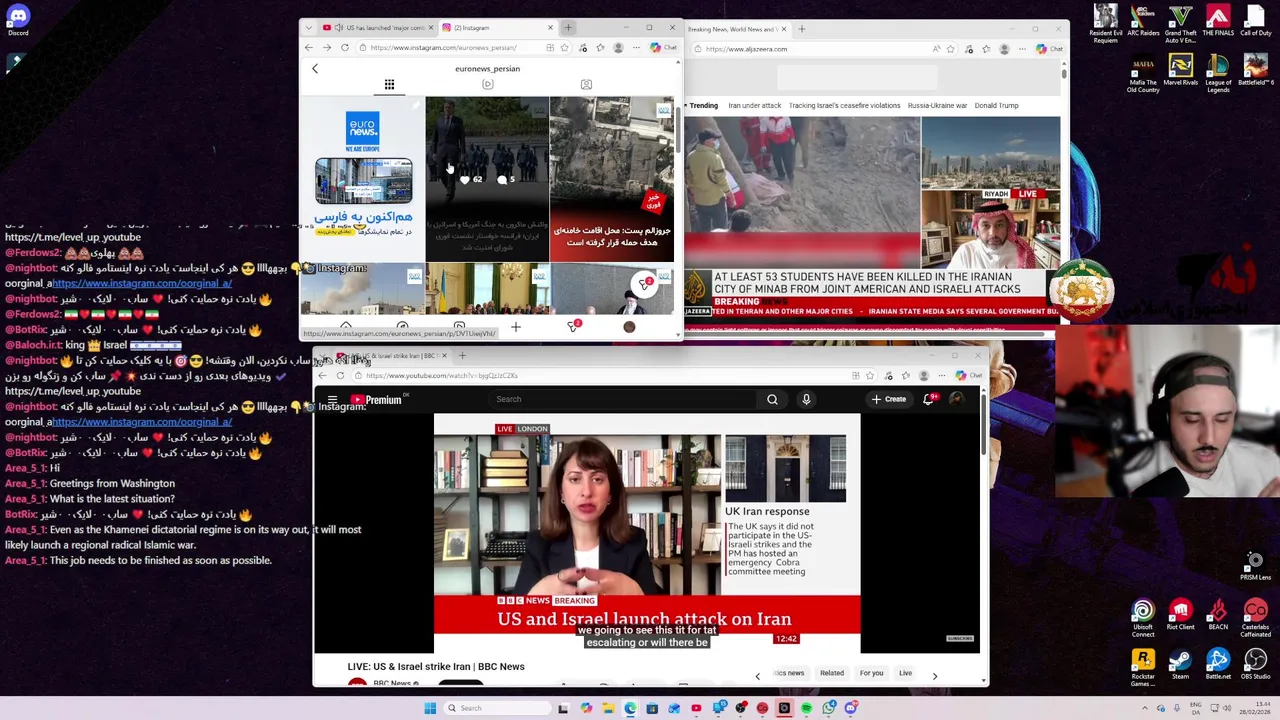
Task: Switch to Instagram reels view icon
Action: 487,85
